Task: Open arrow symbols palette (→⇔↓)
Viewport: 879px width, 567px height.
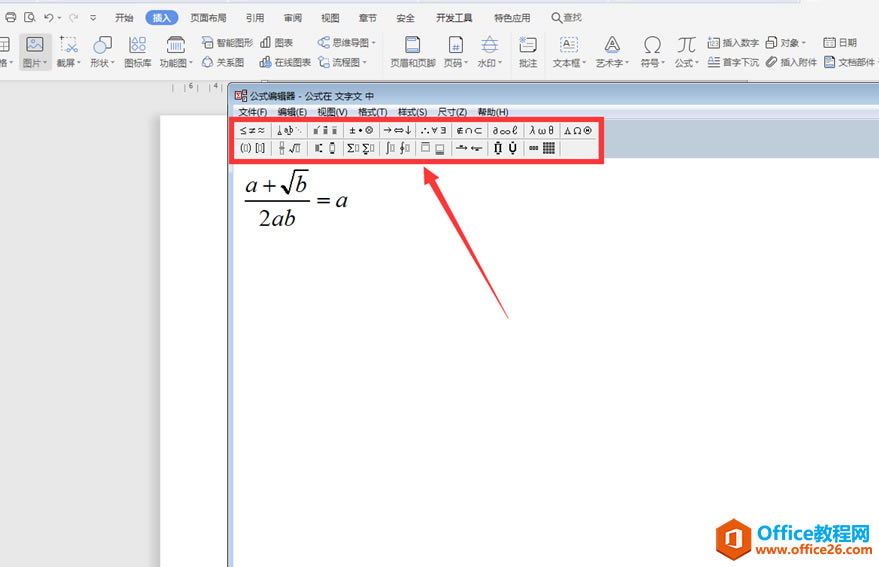Action: (x=397, y=131)
